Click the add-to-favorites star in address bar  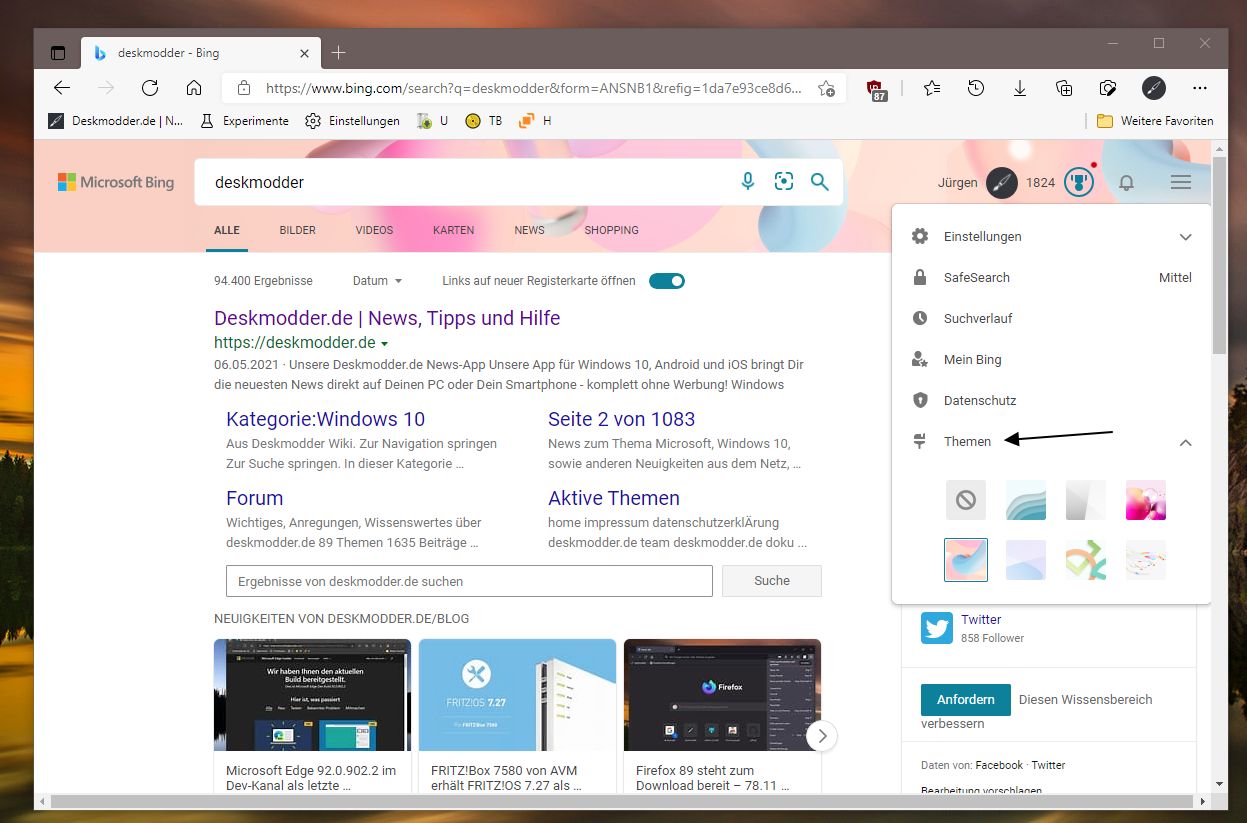pyautogui.click(x=826, y=88)
